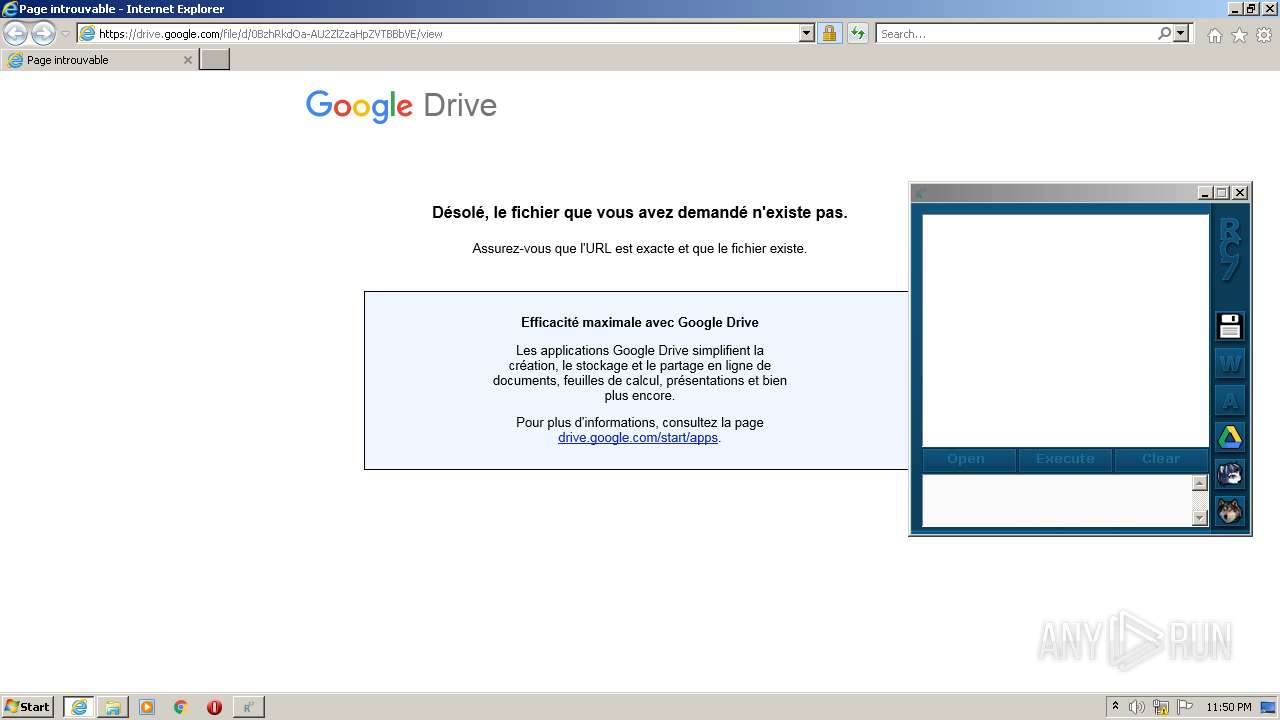1280x720 pixels.
Task: Open a new tab button
Action: click(215, 60)
